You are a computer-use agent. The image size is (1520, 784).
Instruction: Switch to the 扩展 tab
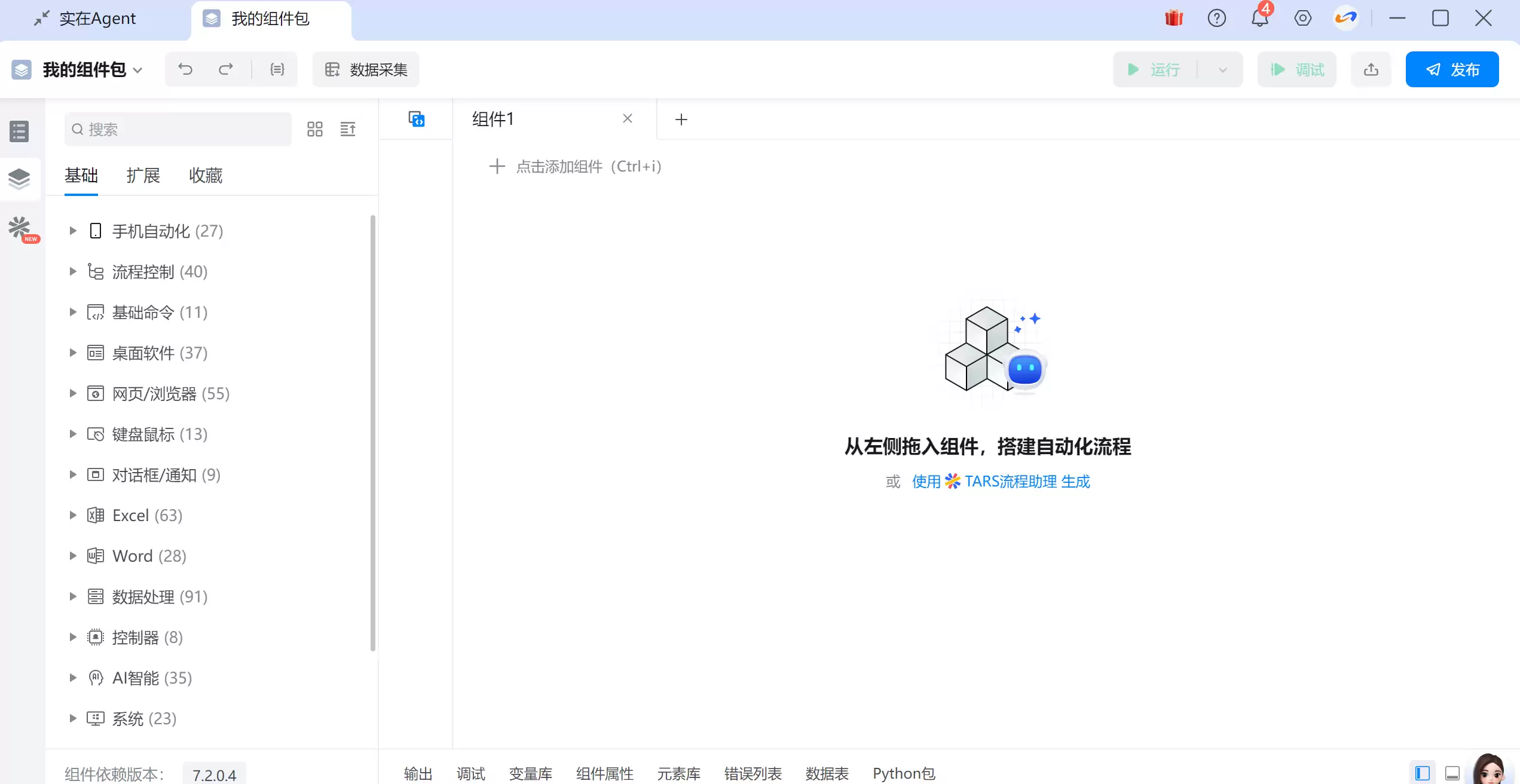[143, 175]
